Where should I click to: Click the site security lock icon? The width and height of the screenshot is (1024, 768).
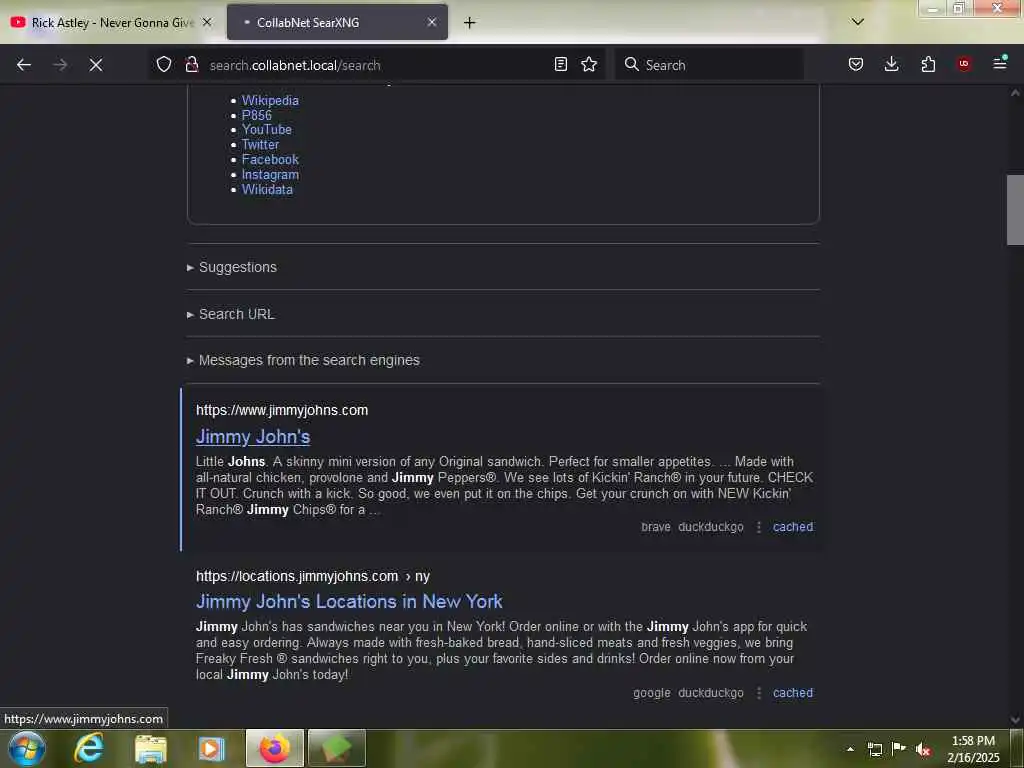(191, 64)
